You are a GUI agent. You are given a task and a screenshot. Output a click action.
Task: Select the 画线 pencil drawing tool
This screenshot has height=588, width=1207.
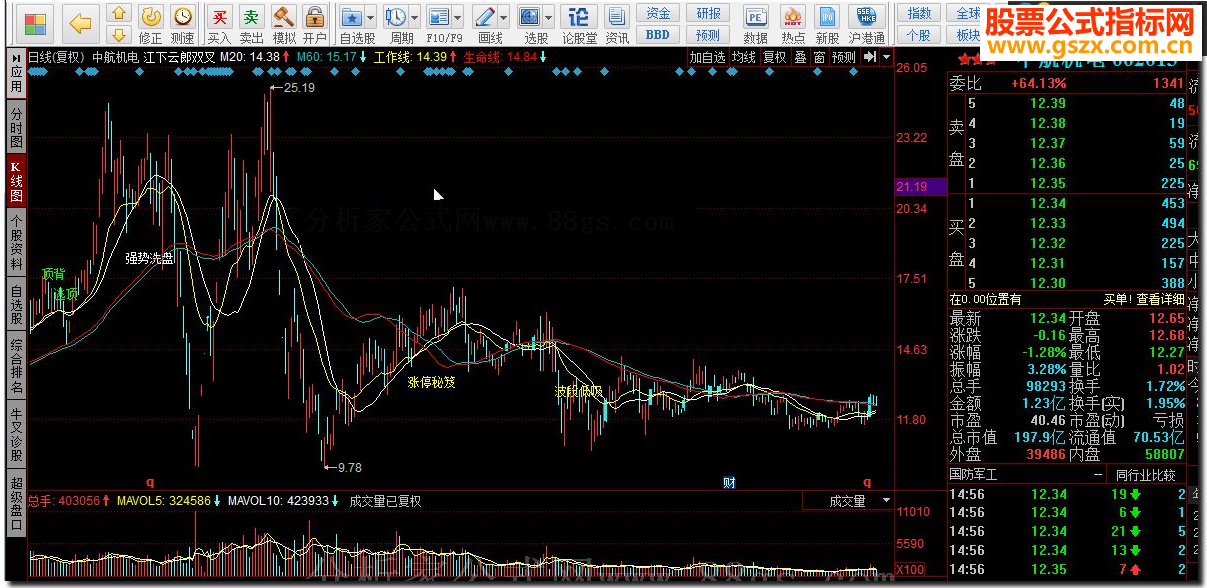(484, 17)
